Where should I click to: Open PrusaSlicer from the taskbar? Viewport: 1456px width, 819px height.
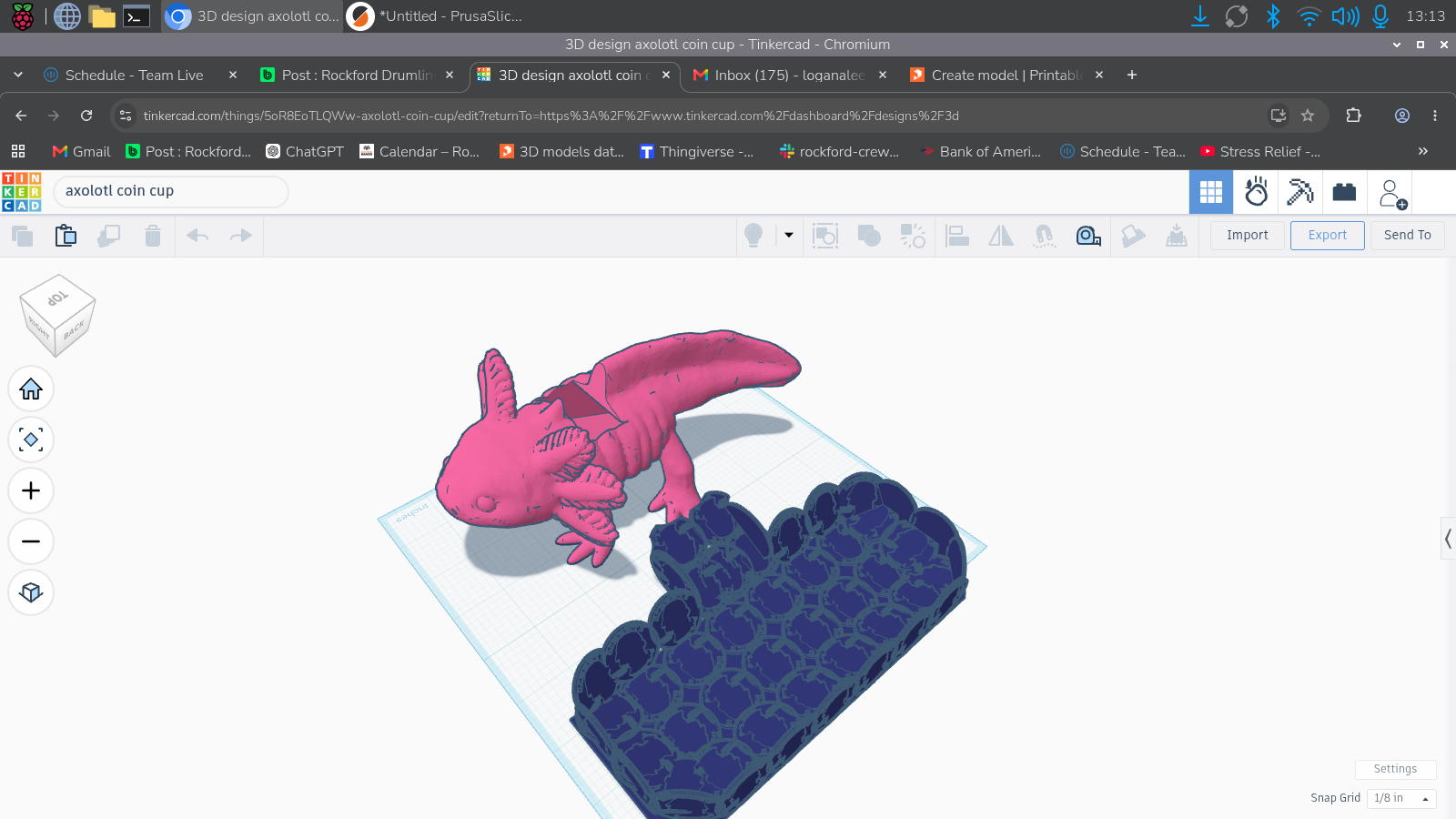tap(436, 16)
